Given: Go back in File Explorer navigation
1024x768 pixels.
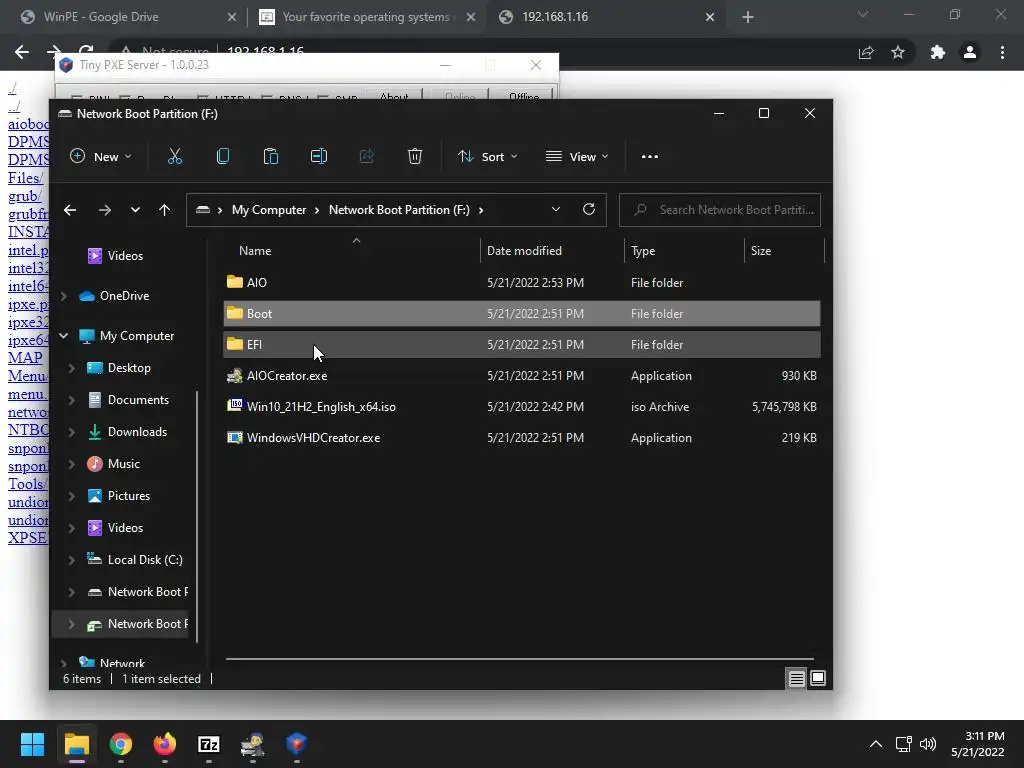Looking at the screenshot, I should pos(70,210).
